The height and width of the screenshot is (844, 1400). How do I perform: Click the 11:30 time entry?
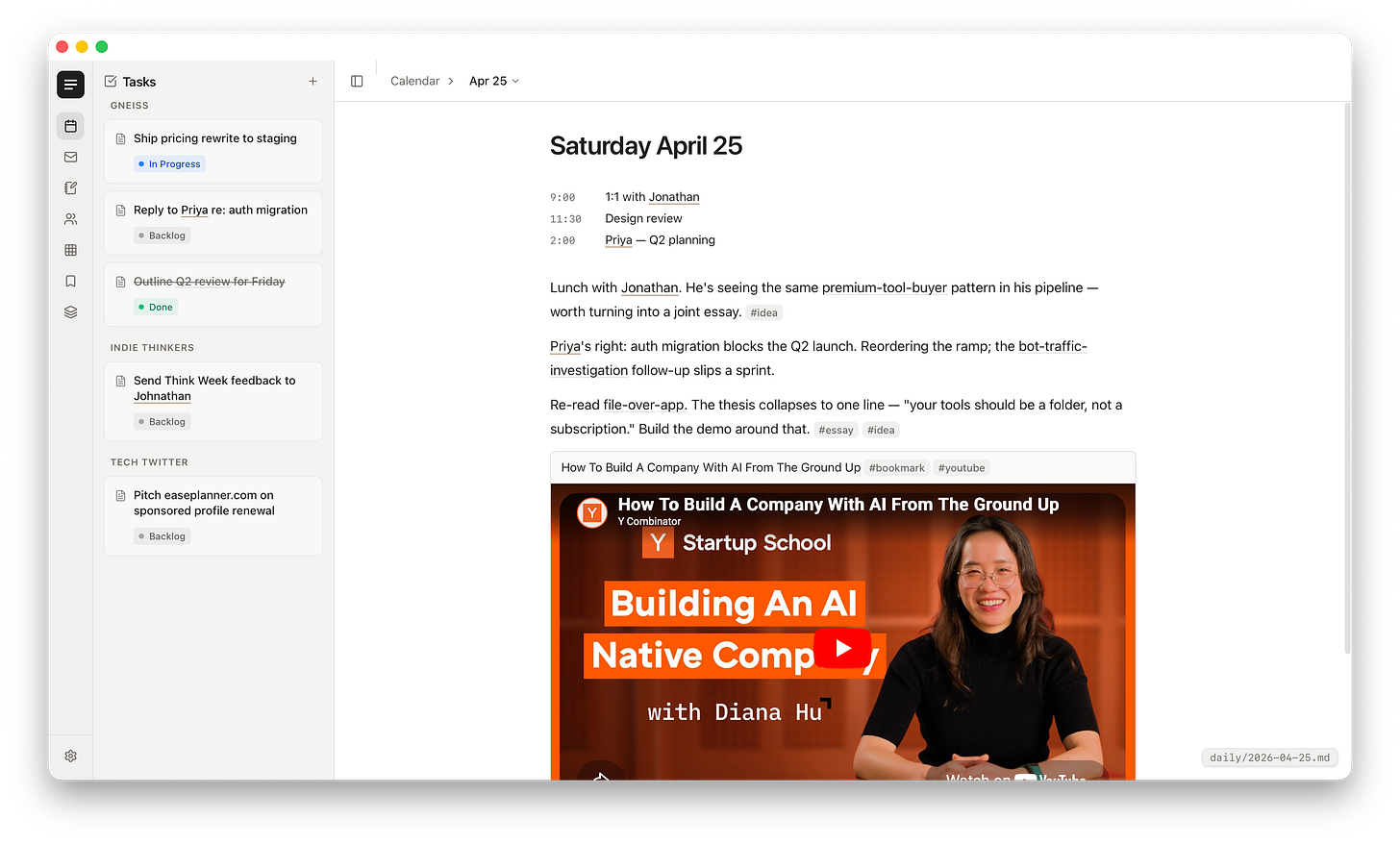tap(565, 219)
